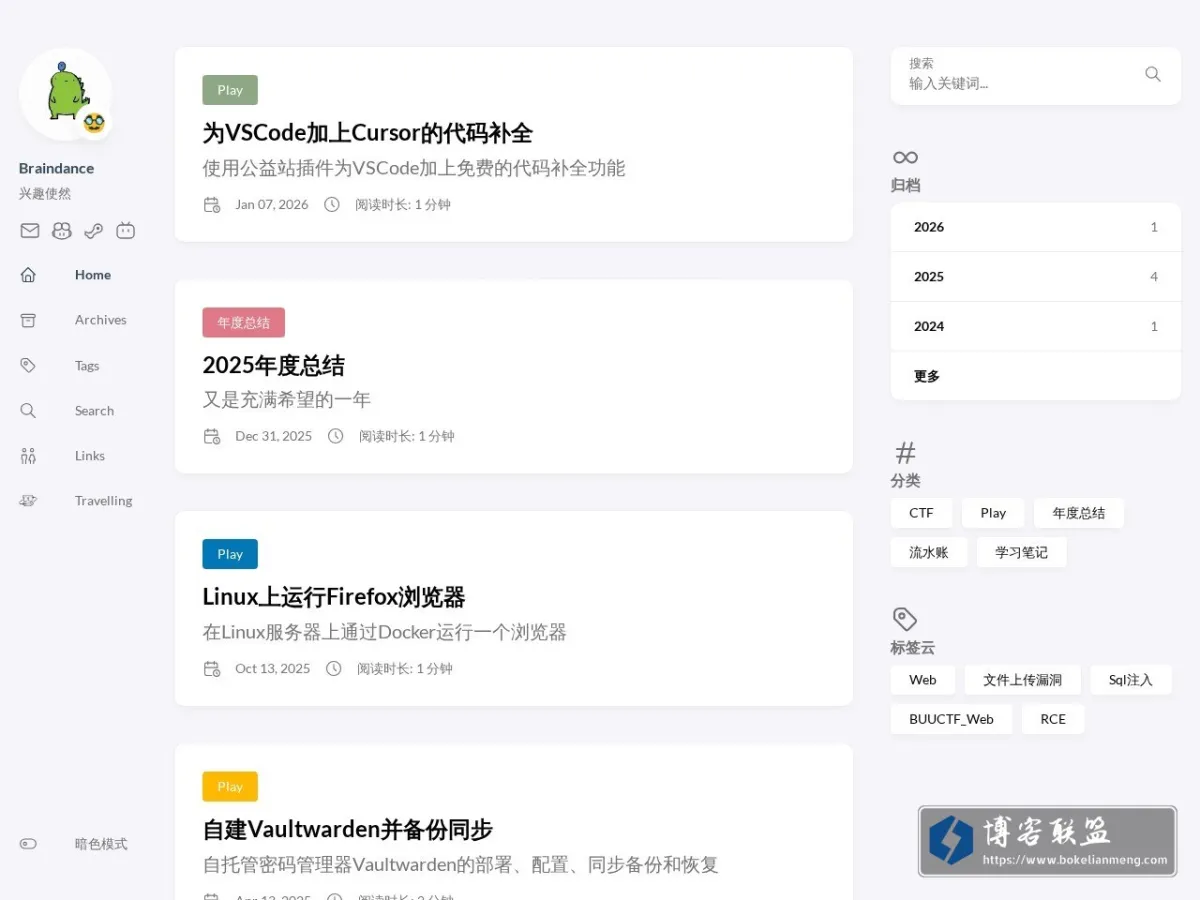Select the 年度总结 chip under 分类
Viewport: 1200px width, 900px height.
click(x=1079, y=513)
